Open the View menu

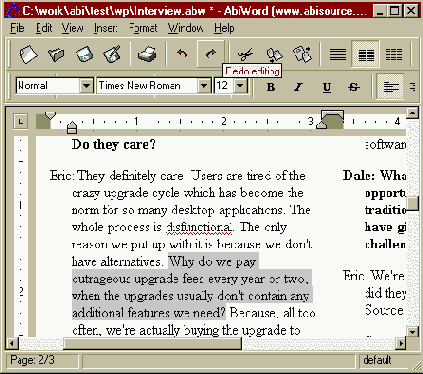72,28
